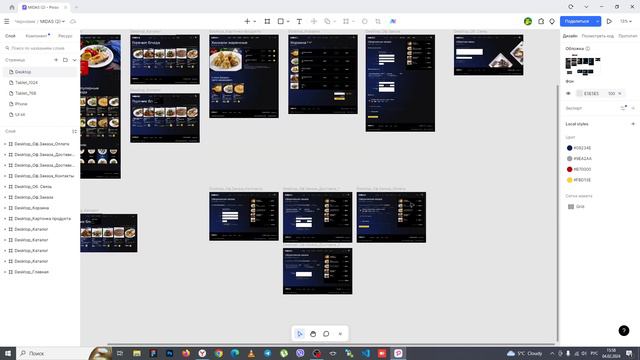Start prototype preview with the play icon
640x360 pixels.
609,21
